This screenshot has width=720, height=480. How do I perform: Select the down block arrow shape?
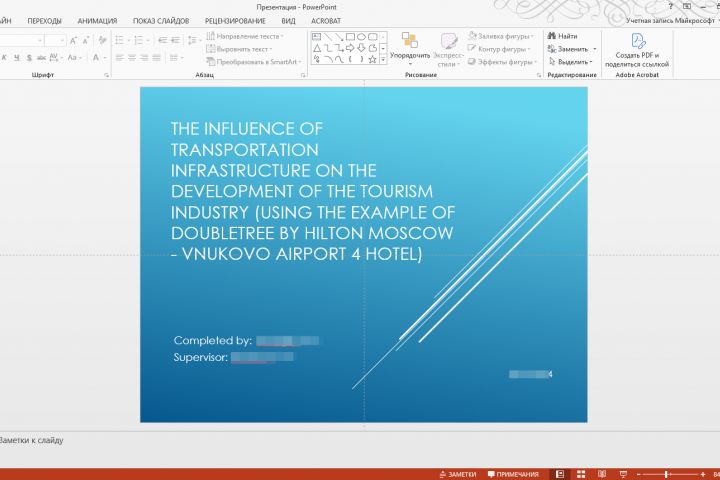click(x=361, y=48)
